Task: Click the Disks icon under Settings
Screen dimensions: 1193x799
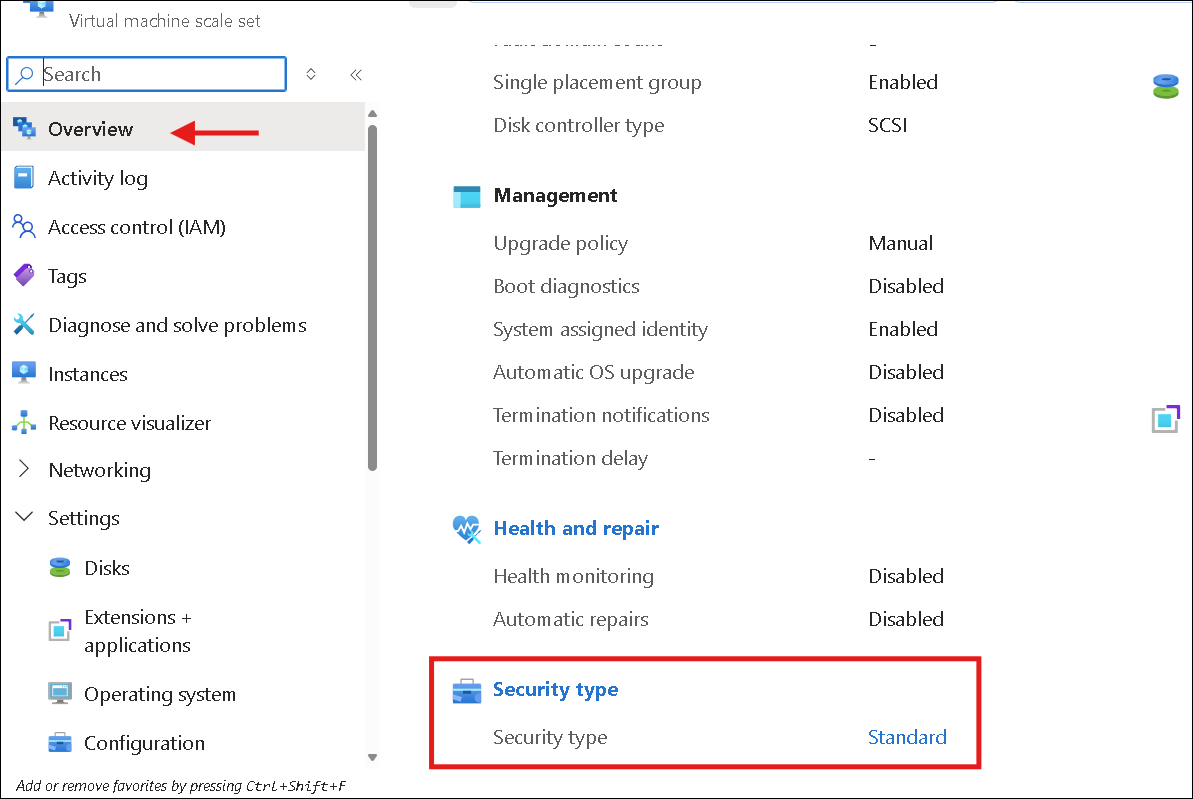Action: pyautogui.click(x=60, y=568)
